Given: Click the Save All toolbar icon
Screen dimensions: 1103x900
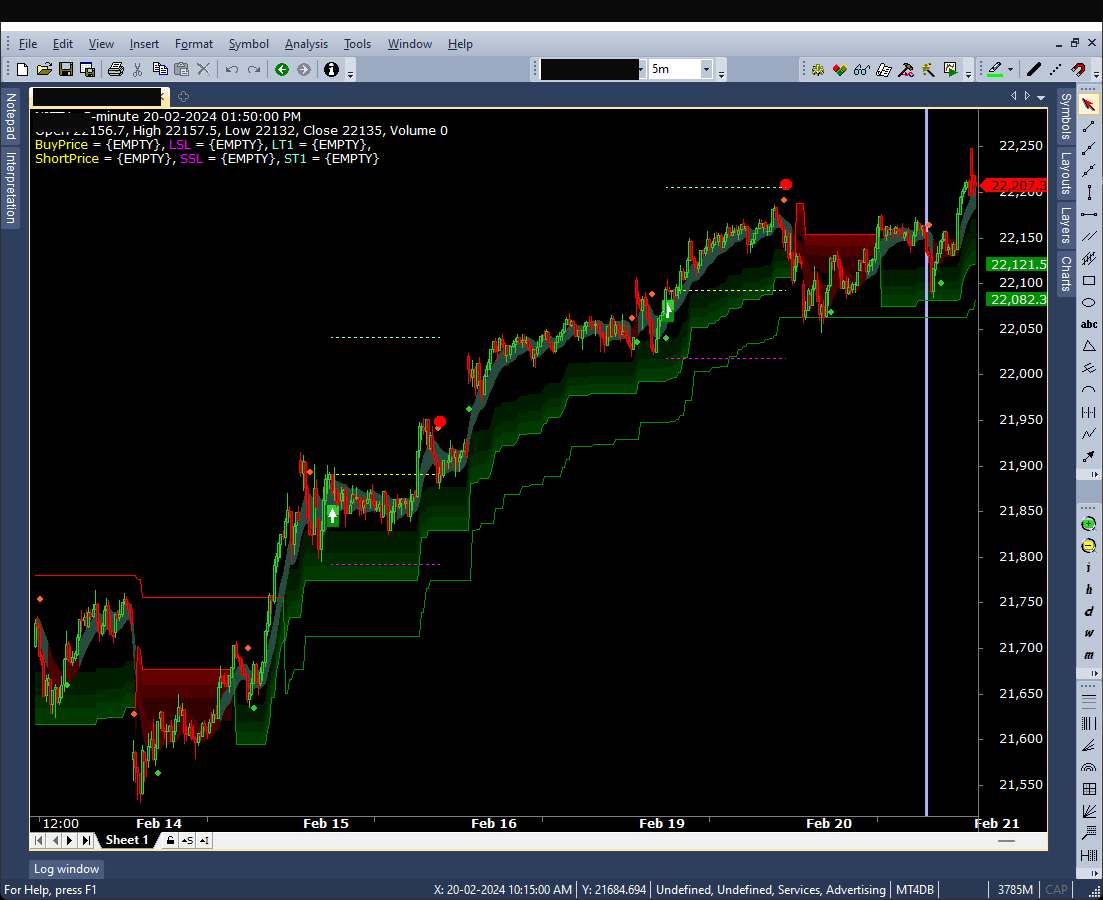Looking at the screenshot, I should [x=88, y=69].
